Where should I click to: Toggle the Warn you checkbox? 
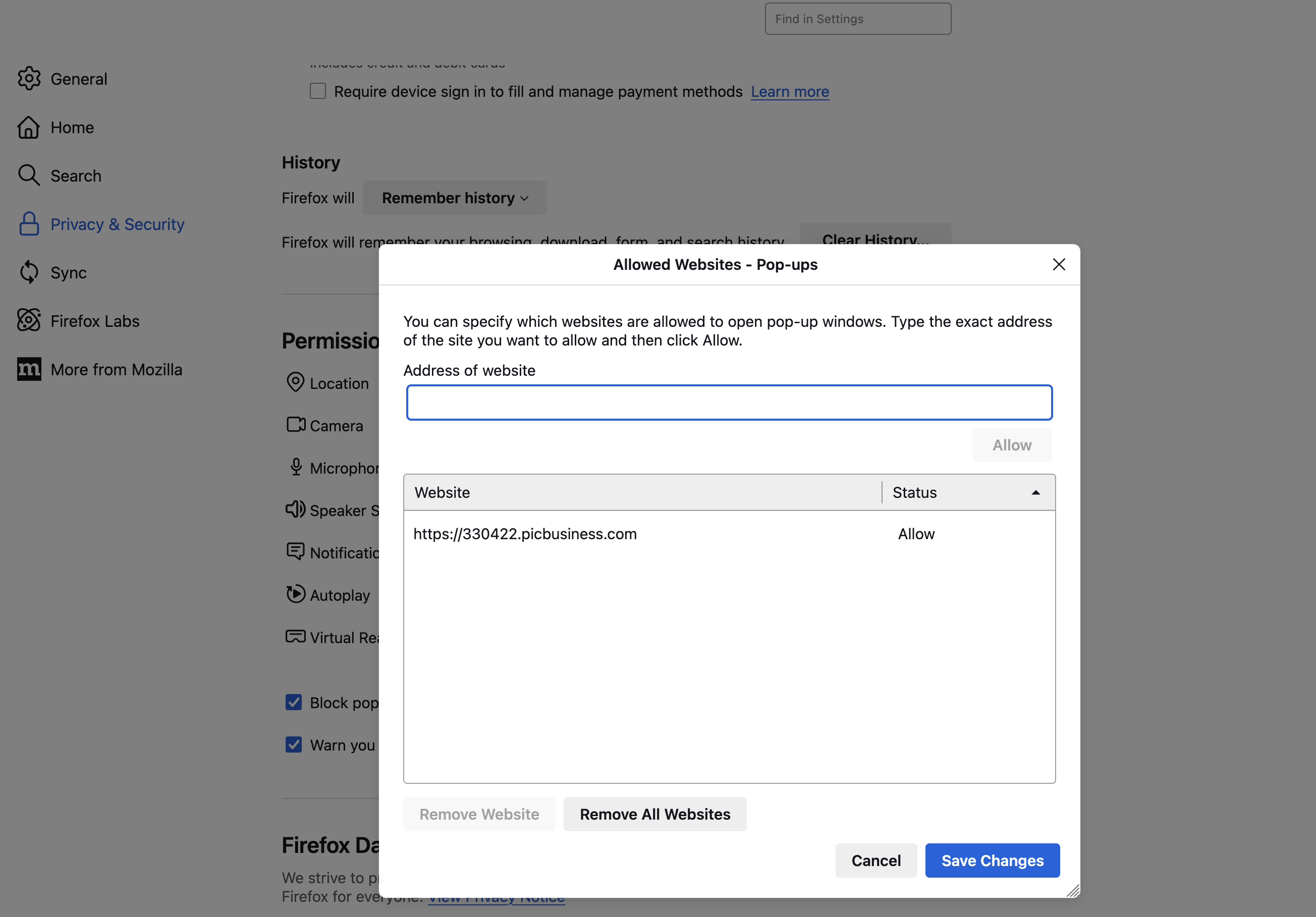pyautogui.click(x=294, y=744)
